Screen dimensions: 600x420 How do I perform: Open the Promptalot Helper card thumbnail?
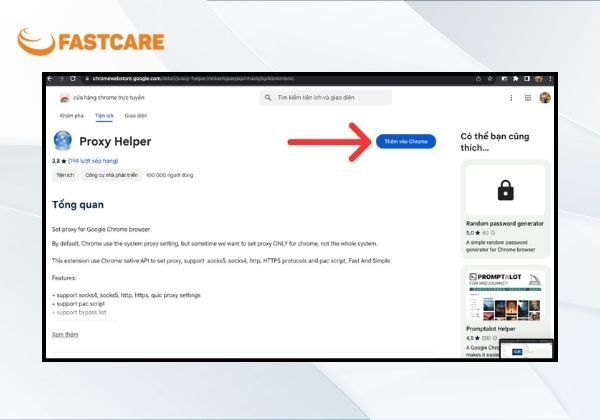click(x=505, y=296)
